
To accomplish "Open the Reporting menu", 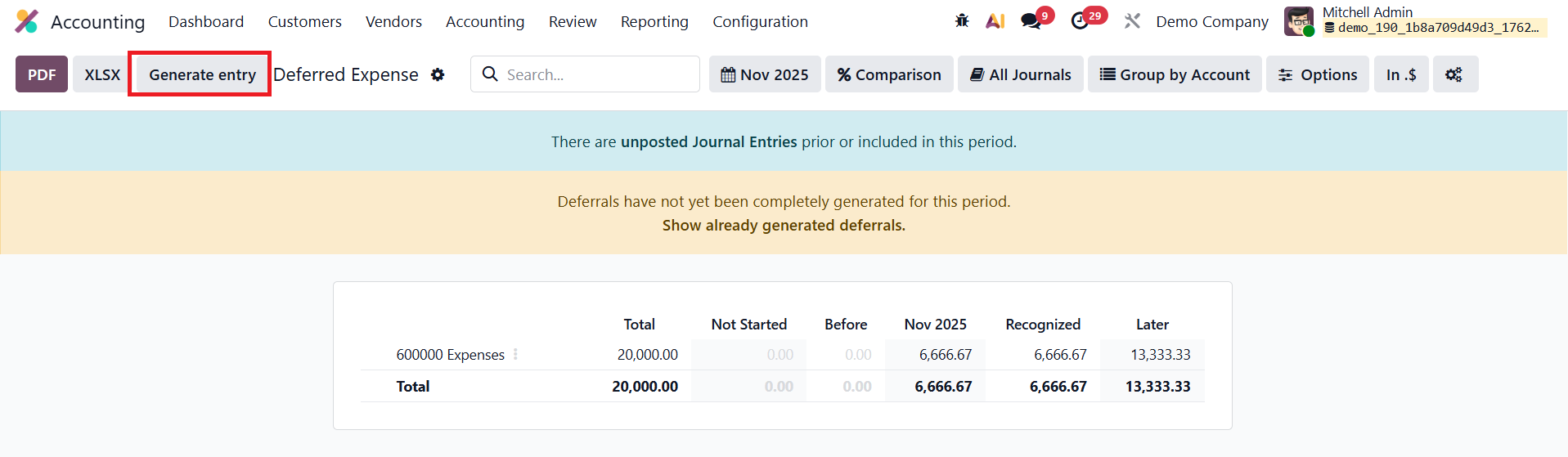I will (654, 21).
